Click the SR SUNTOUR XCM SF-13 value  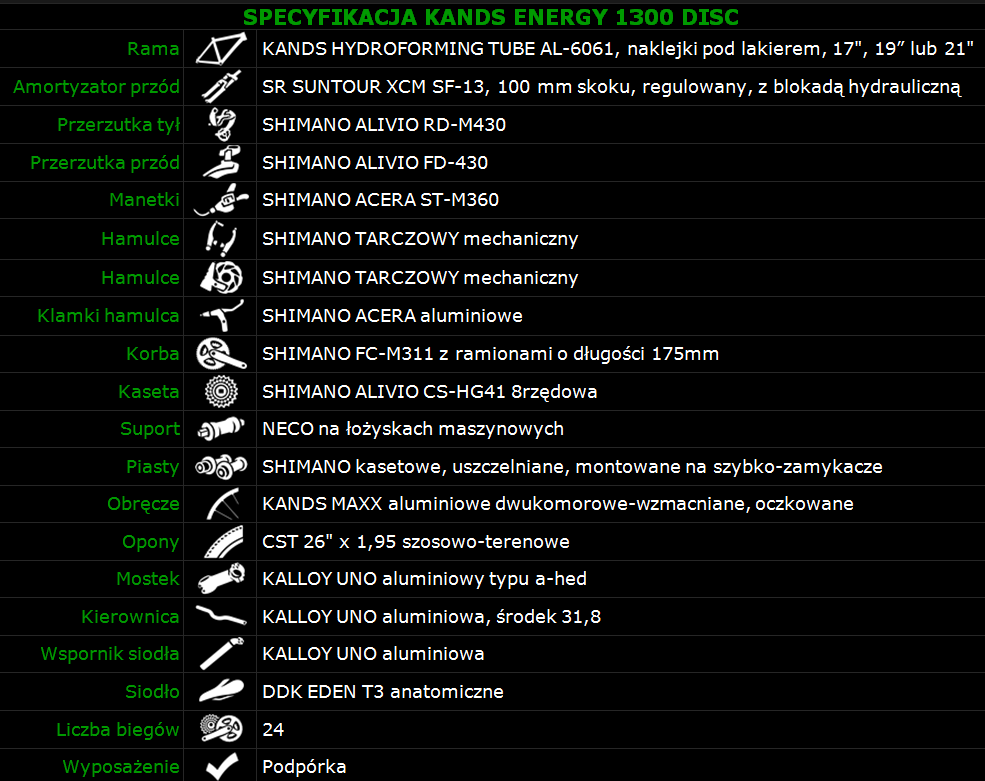pos(611,87)
